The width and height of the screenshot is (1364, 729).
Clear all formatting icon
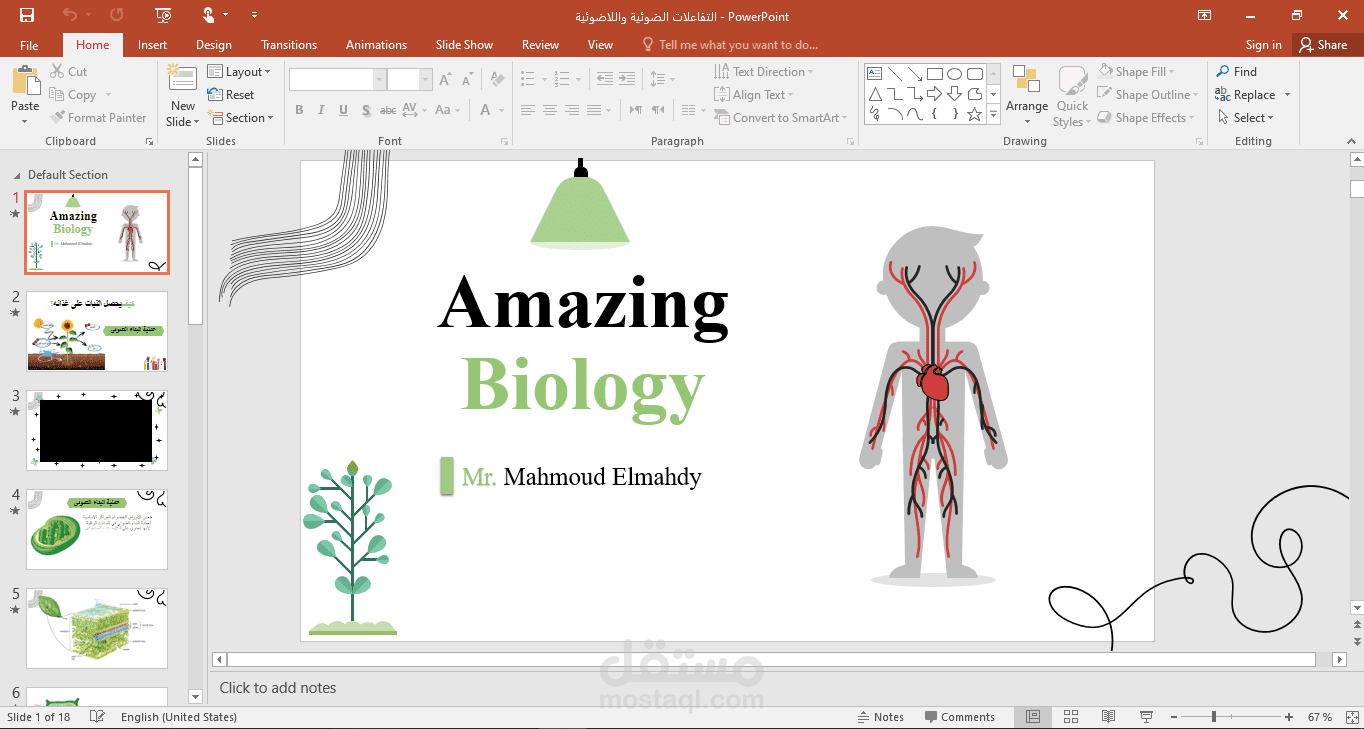tap(495, 79)
